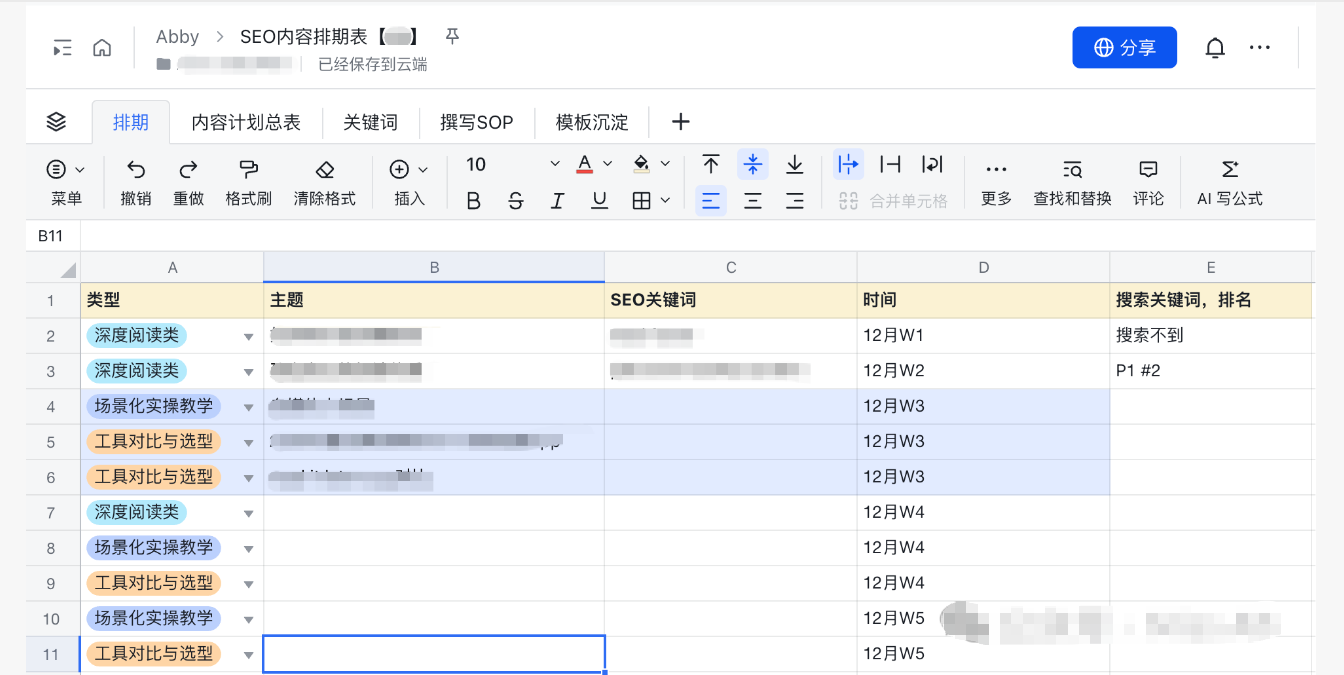Click the notification bell icon

click(x=1215, y=47)
